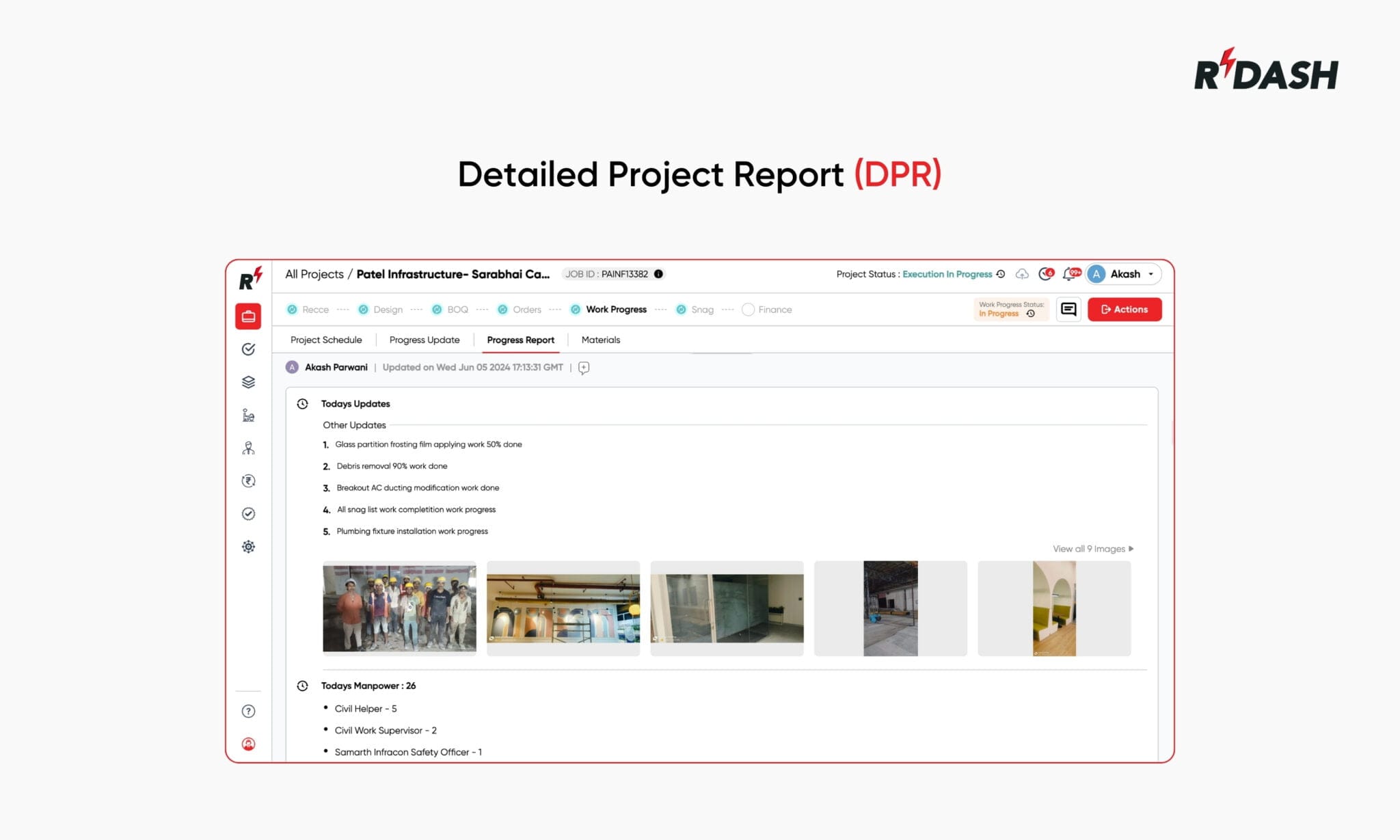Select the Tasks checkmark icon in sidebar

pyautogui.click(x=248, y=349)
